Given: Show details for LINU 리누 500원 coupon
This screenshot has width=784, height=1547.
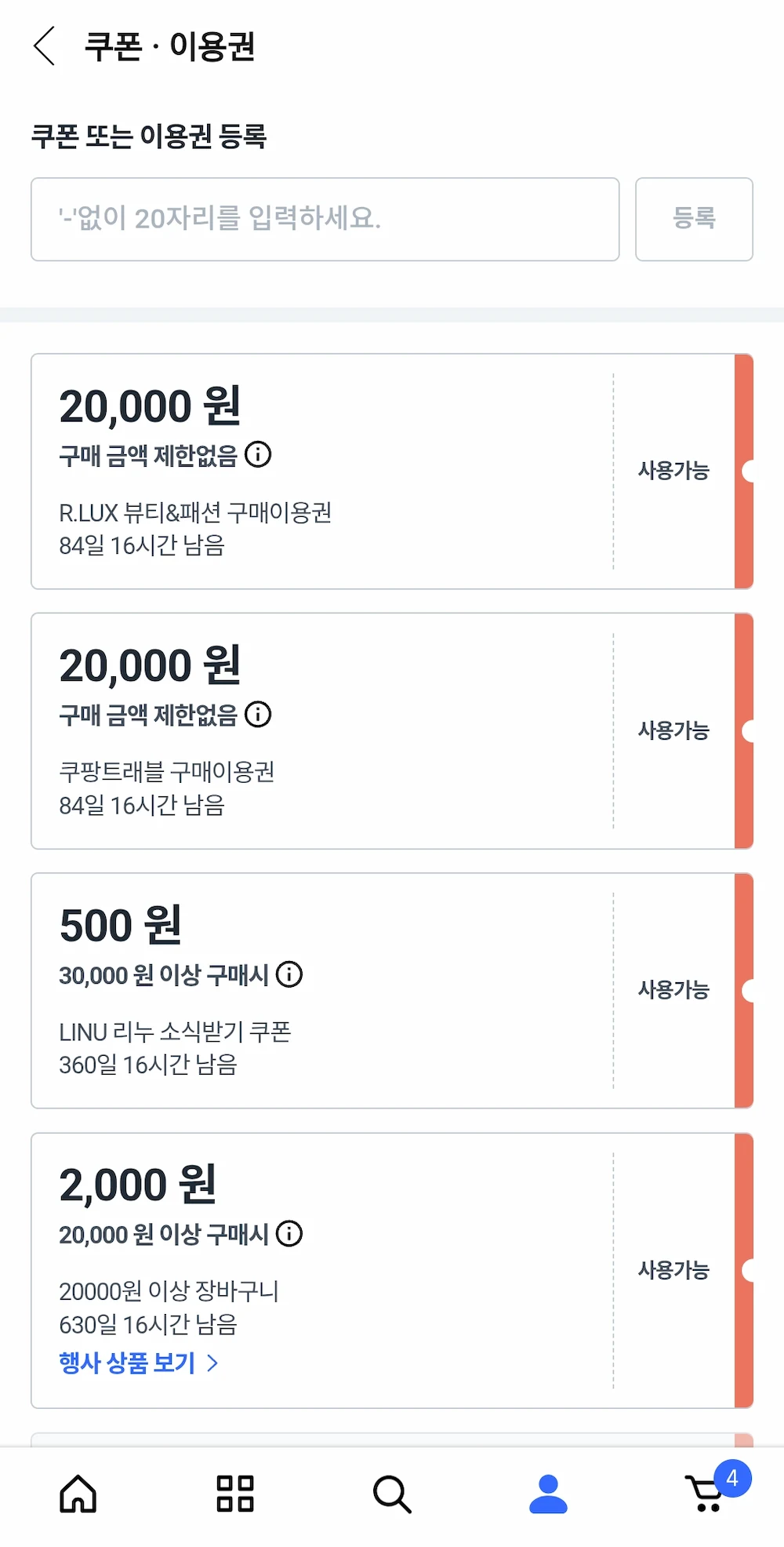Looking at the screenshot, I should (x=290, y=975).
